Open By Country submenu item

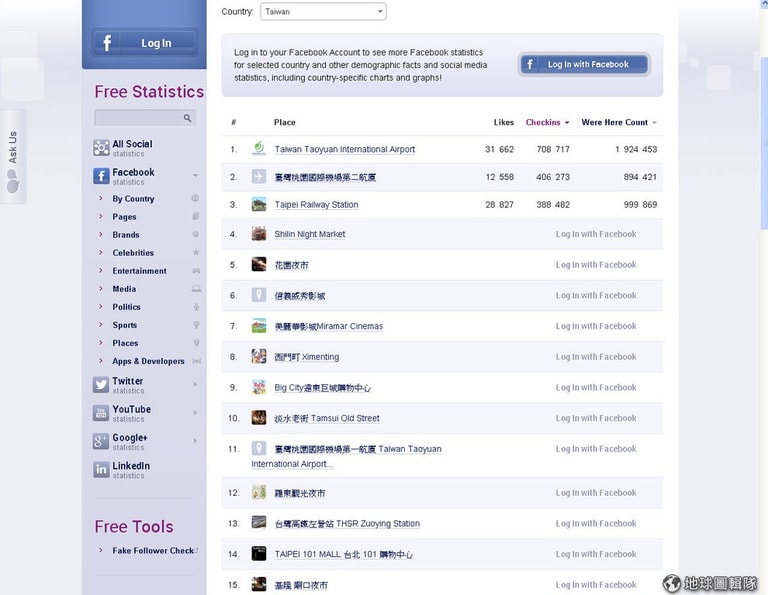coord(133,199)
